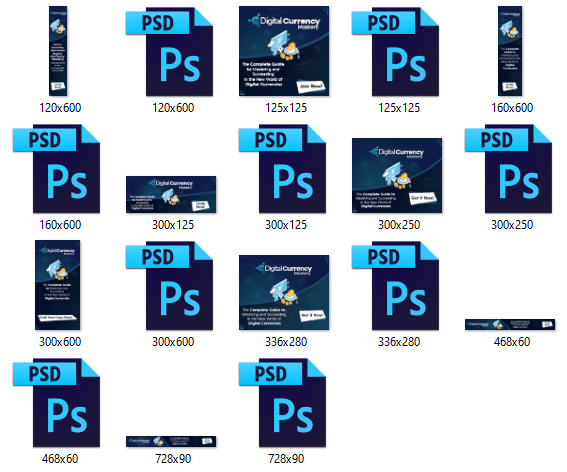Select the 300x125 PSD file icon
Viewport: 567px width, 472px height.
pos(282,169)
